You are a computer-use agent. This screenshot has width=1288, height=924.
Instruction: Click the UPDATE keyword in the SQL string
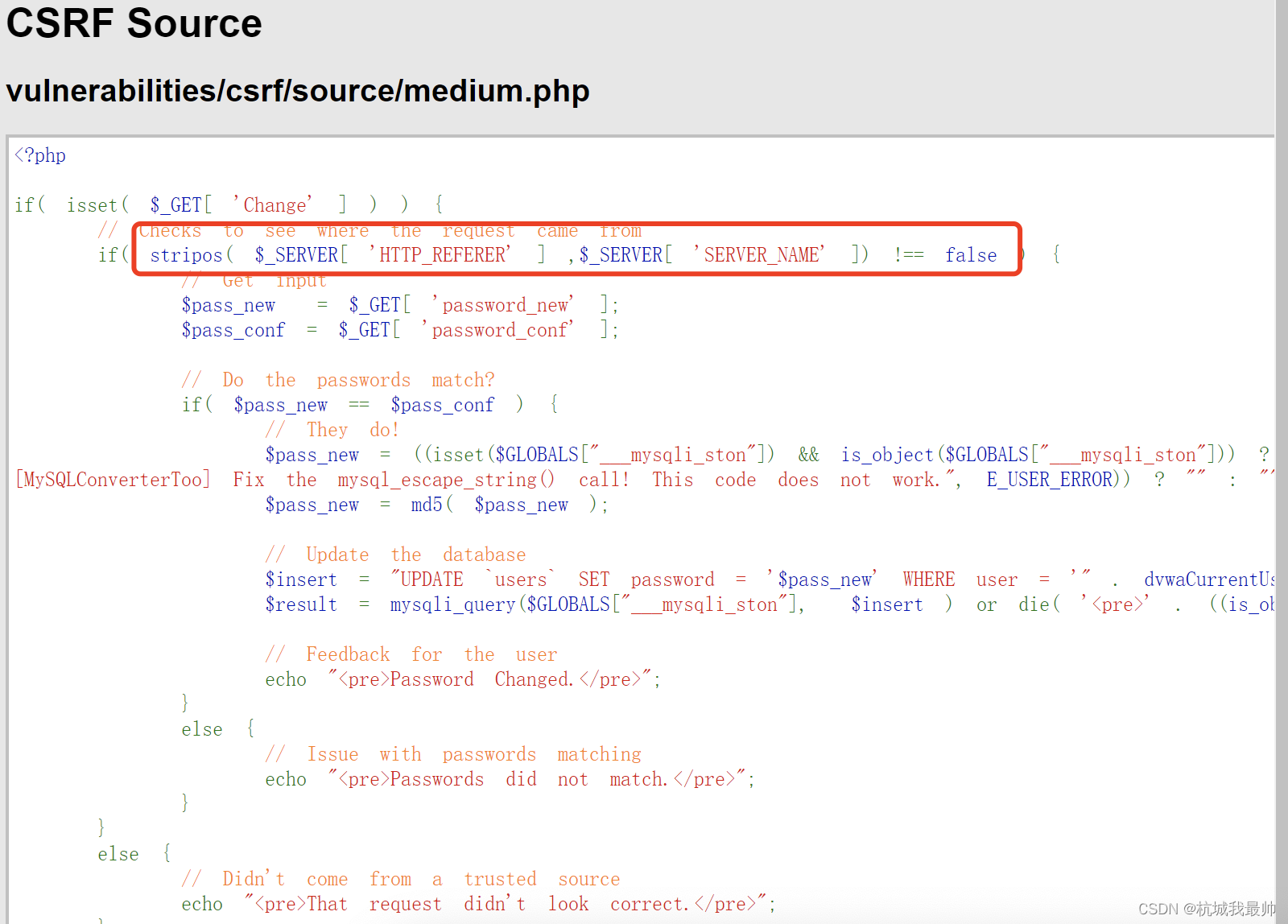coord(431,580)
